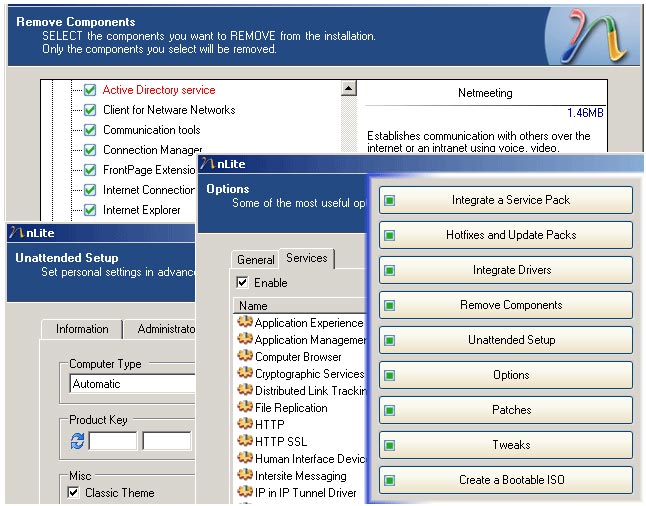Click the Name column header in services list

[300, 306]
